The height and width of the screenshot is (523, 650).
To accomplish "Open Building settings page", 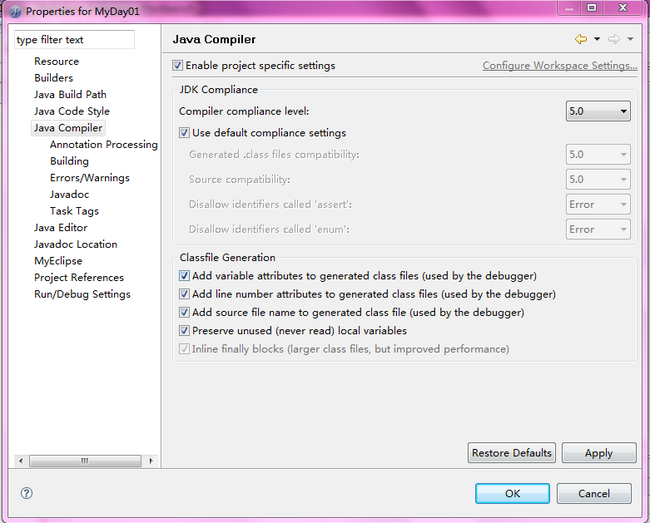I will pos(69,161).
